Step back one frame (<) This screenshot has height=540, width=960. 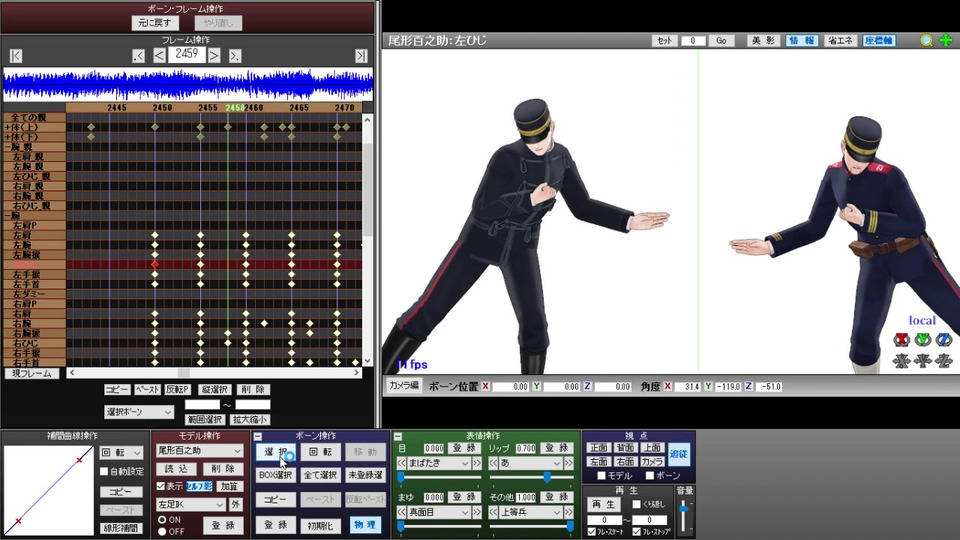coord(159,56)
